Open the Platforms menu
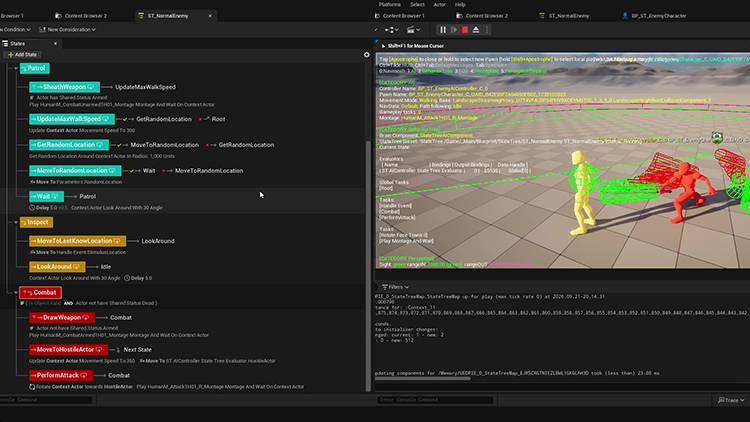This screenshot has height=422, width=750. click(390, 4)
